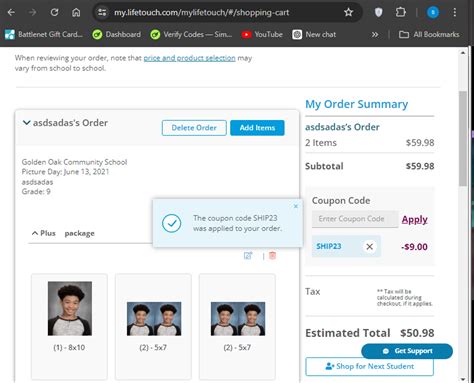Remove the SHIP23 coupon with the X
Screen dimensions: 474x383
[369, 247]
